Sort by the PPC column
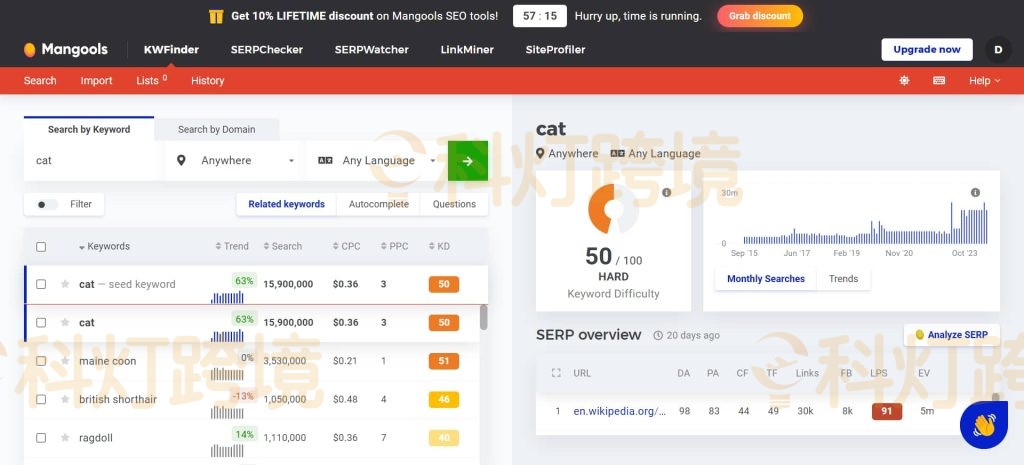Viewport: 1024px width, 465px height. tap(394, 246)
